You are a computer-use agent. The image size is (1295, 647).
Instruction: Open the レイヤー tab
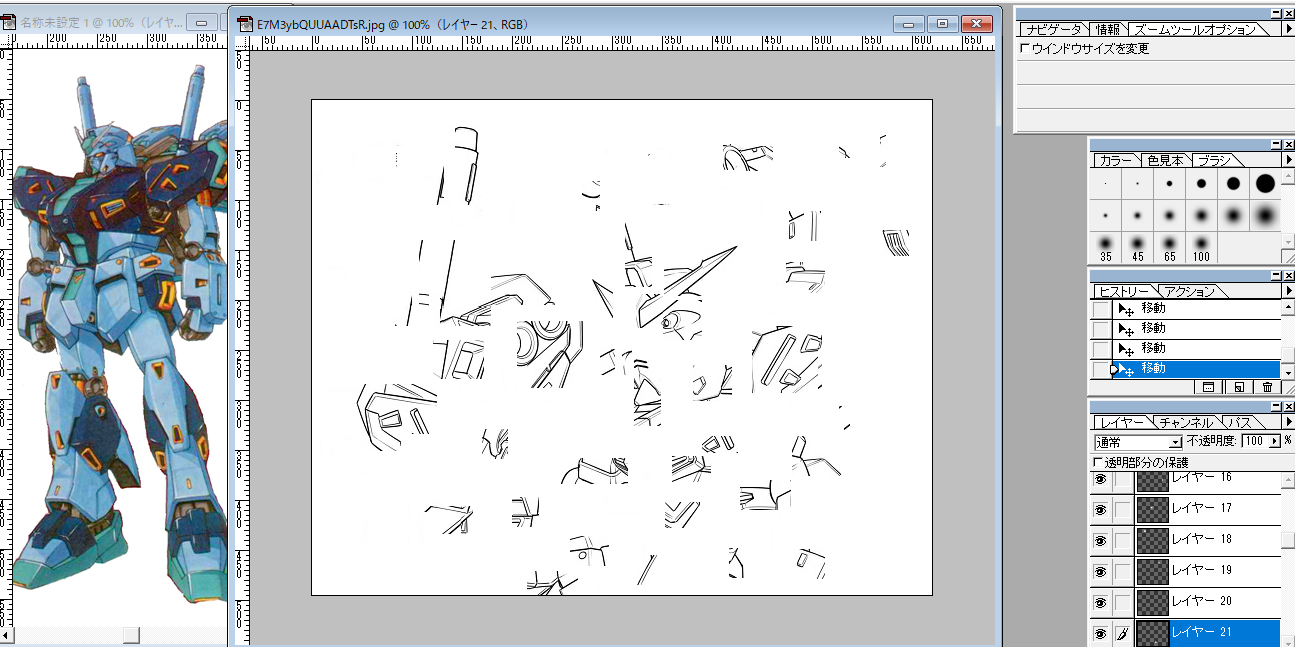click(1122, 423)
